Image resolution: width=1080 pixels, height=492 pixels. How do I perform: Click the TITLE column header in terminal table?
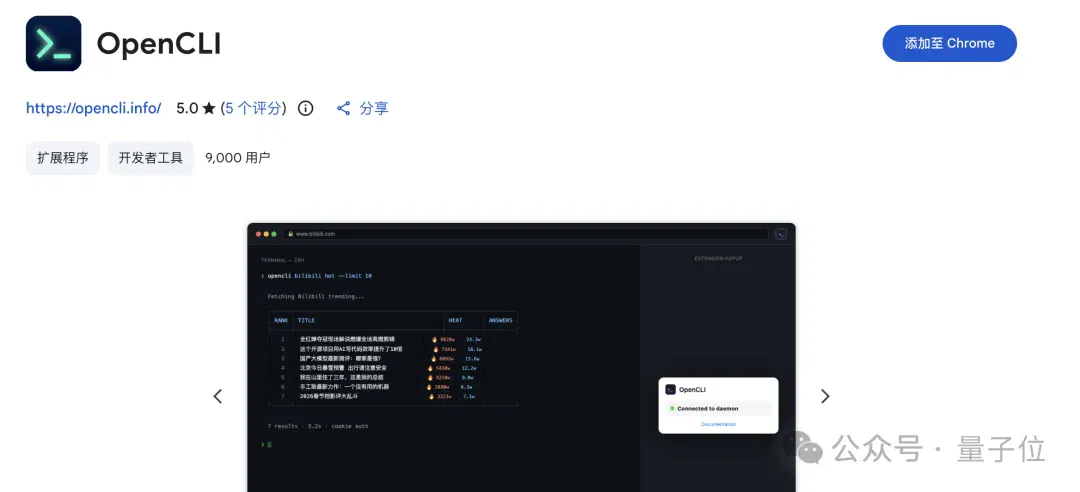click(x=306, y=320)
